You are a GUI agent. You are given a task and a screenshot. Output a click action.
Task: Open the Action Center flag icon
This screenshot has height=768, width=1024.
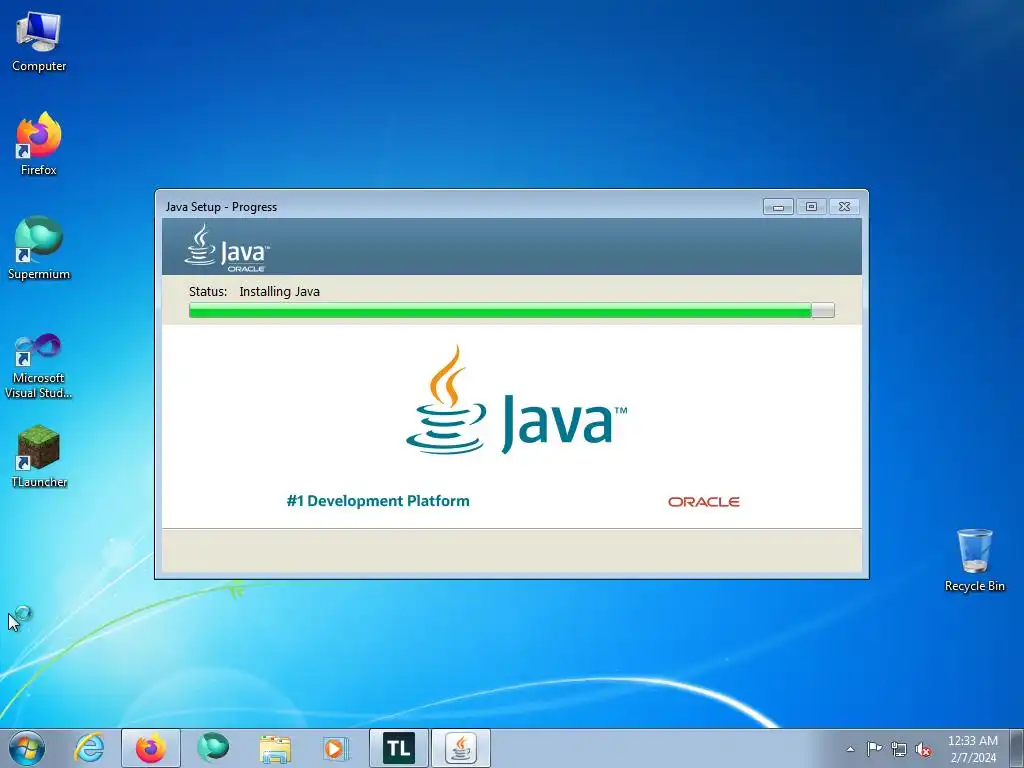click(874, 749)
